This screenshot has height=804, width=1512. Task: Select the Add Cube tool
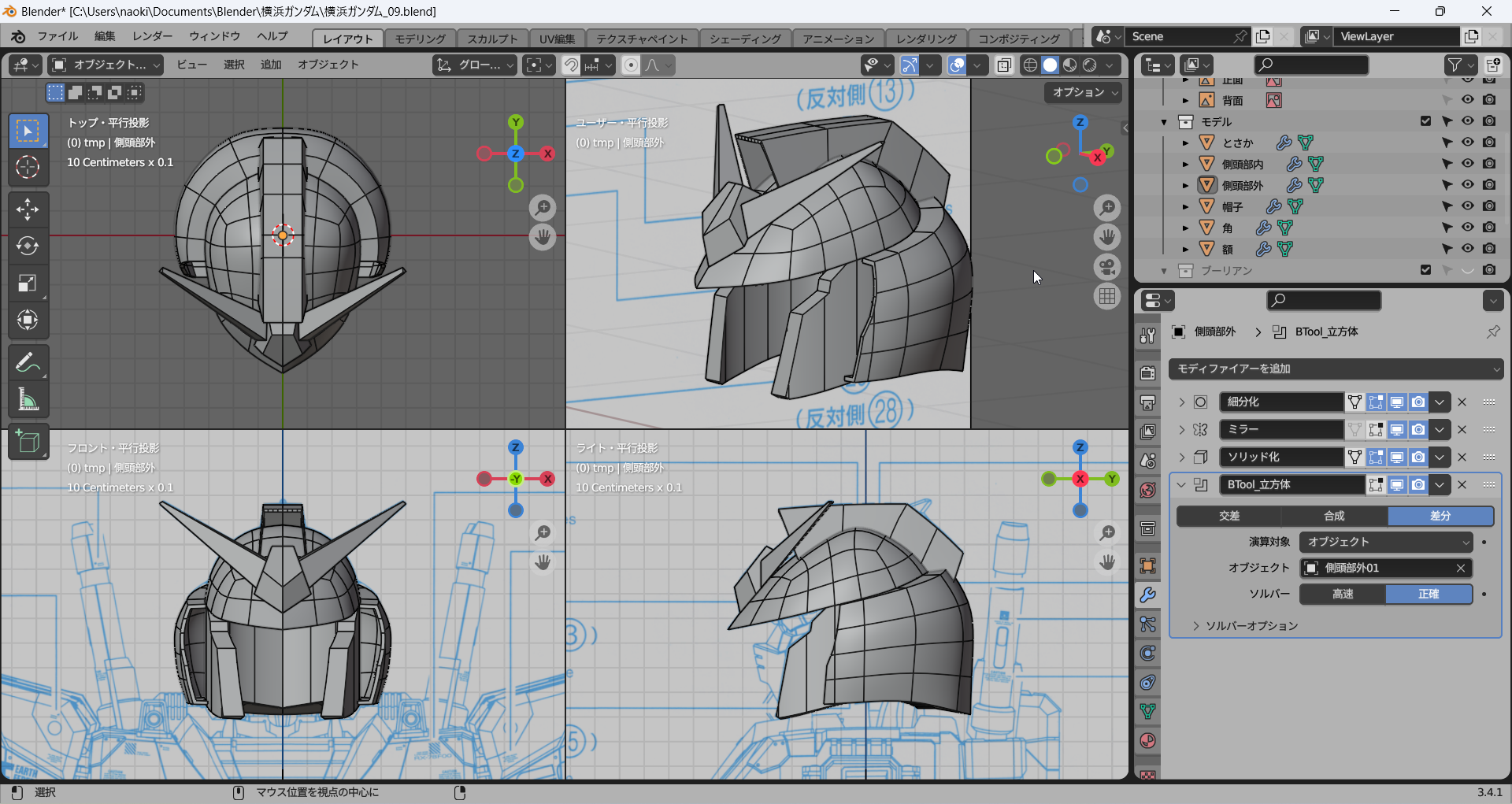[x=28, y=443]
